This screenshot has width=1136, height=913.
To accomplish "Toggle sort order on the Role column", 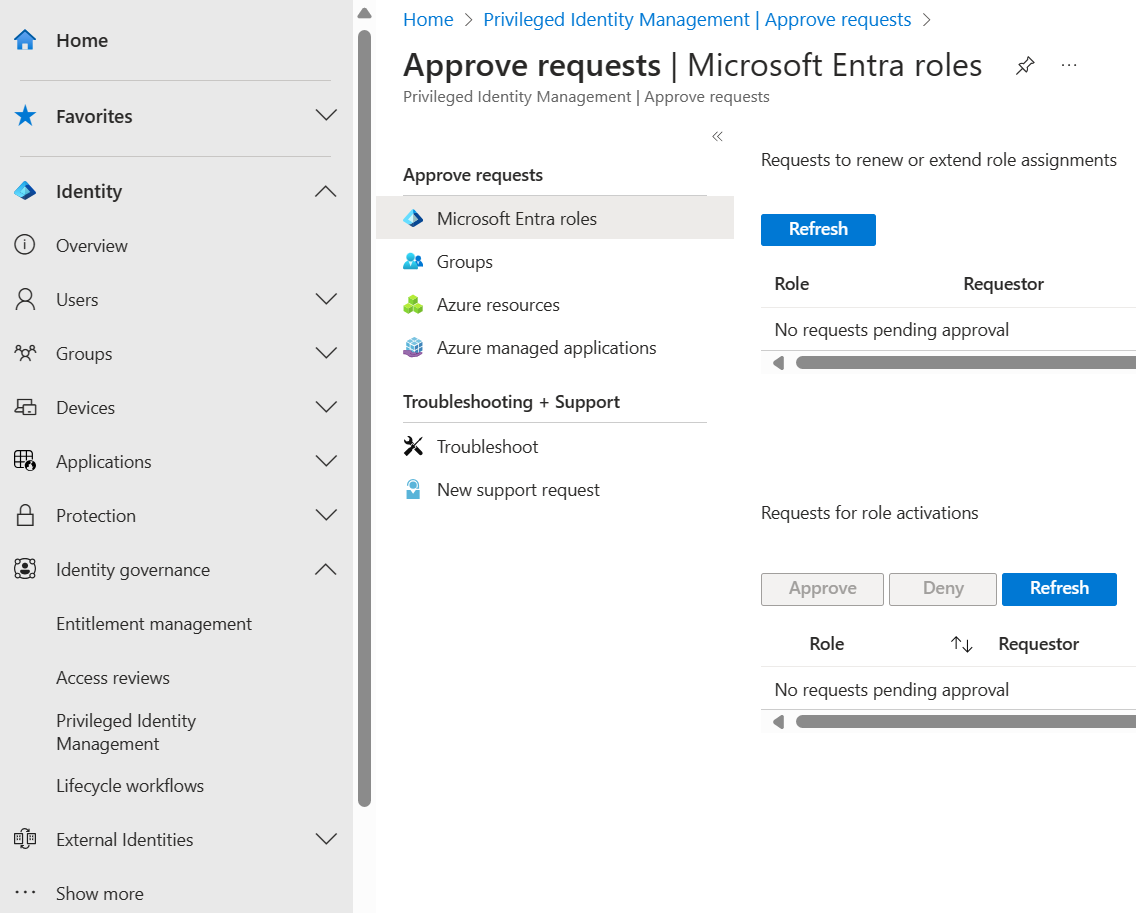I will tap(960, 644).
